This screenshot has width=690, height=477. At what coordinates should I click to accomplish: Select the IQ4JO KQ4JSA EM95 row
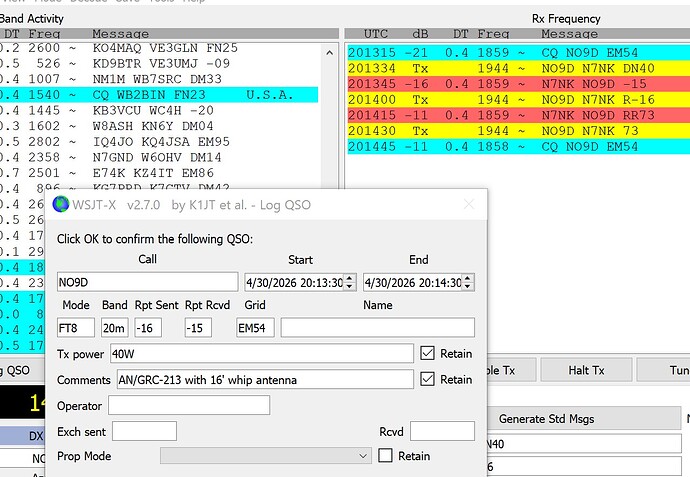click(159, 142)
